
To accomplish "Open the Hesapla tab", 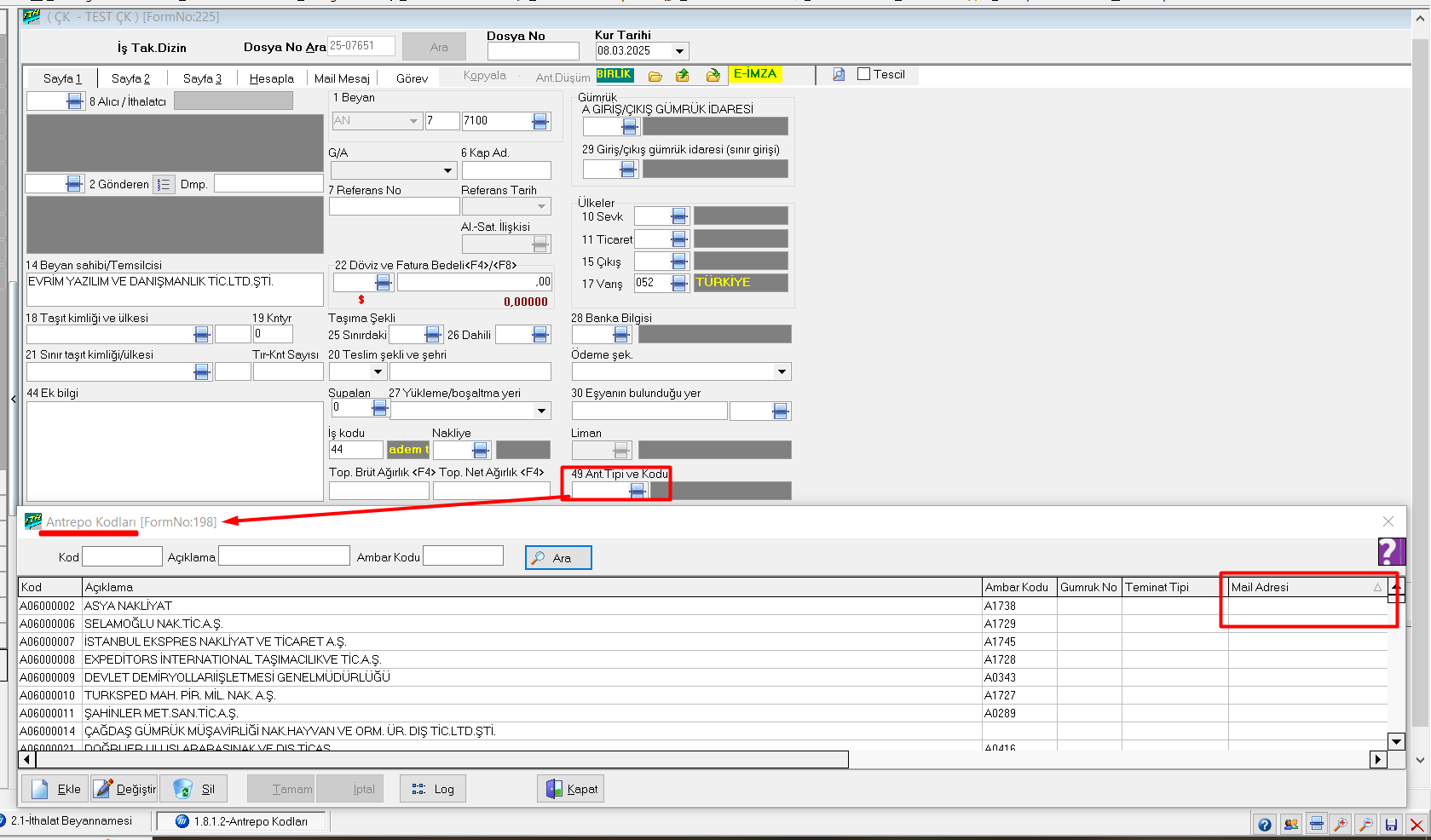I will [271, 78].
